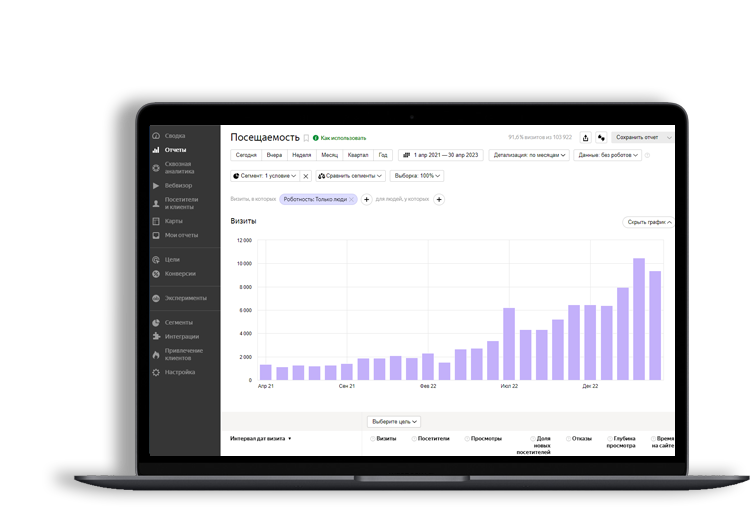Click the Цели icon in sidebar
The image size is (752, 507).
point(156,260)
